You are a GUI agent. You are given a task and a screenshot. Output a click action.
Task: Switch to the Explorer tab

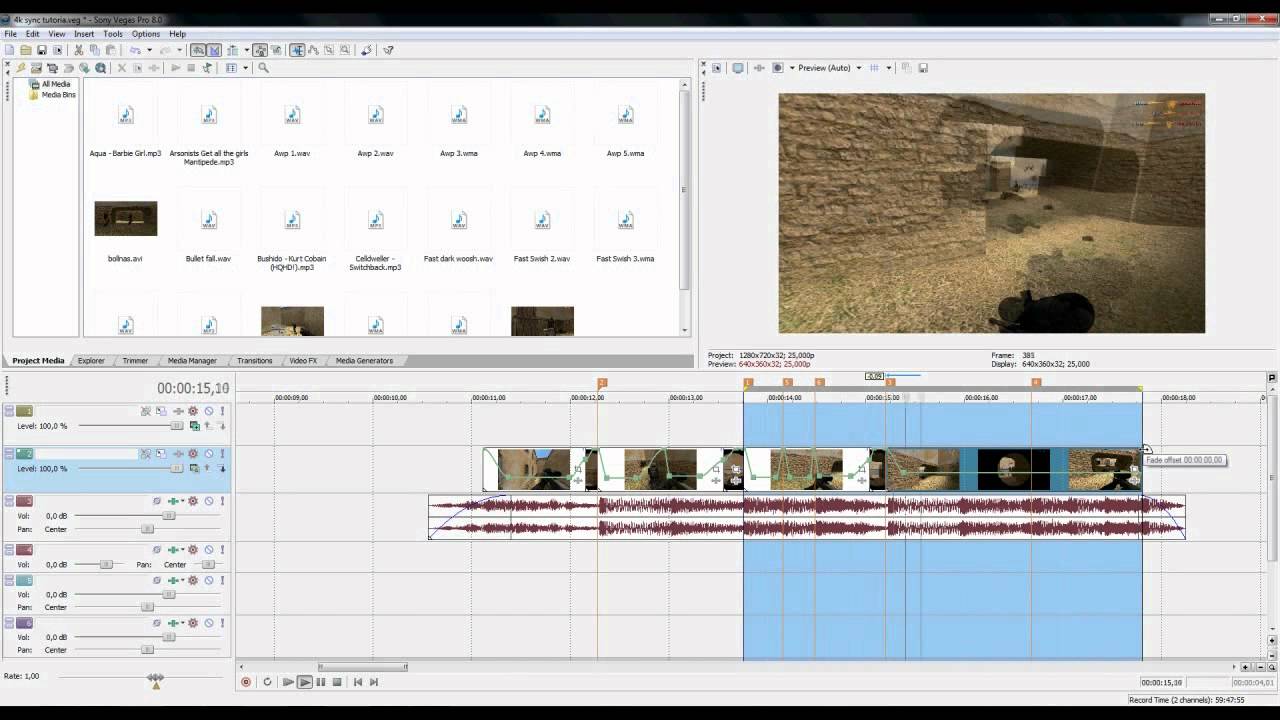tap(91, 360)
